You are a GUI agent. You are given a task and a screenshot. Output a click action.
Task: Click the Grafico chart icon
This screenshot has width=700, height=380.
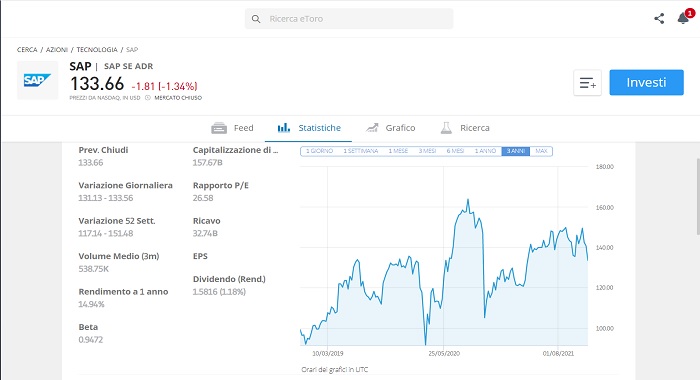coord(372,128)
